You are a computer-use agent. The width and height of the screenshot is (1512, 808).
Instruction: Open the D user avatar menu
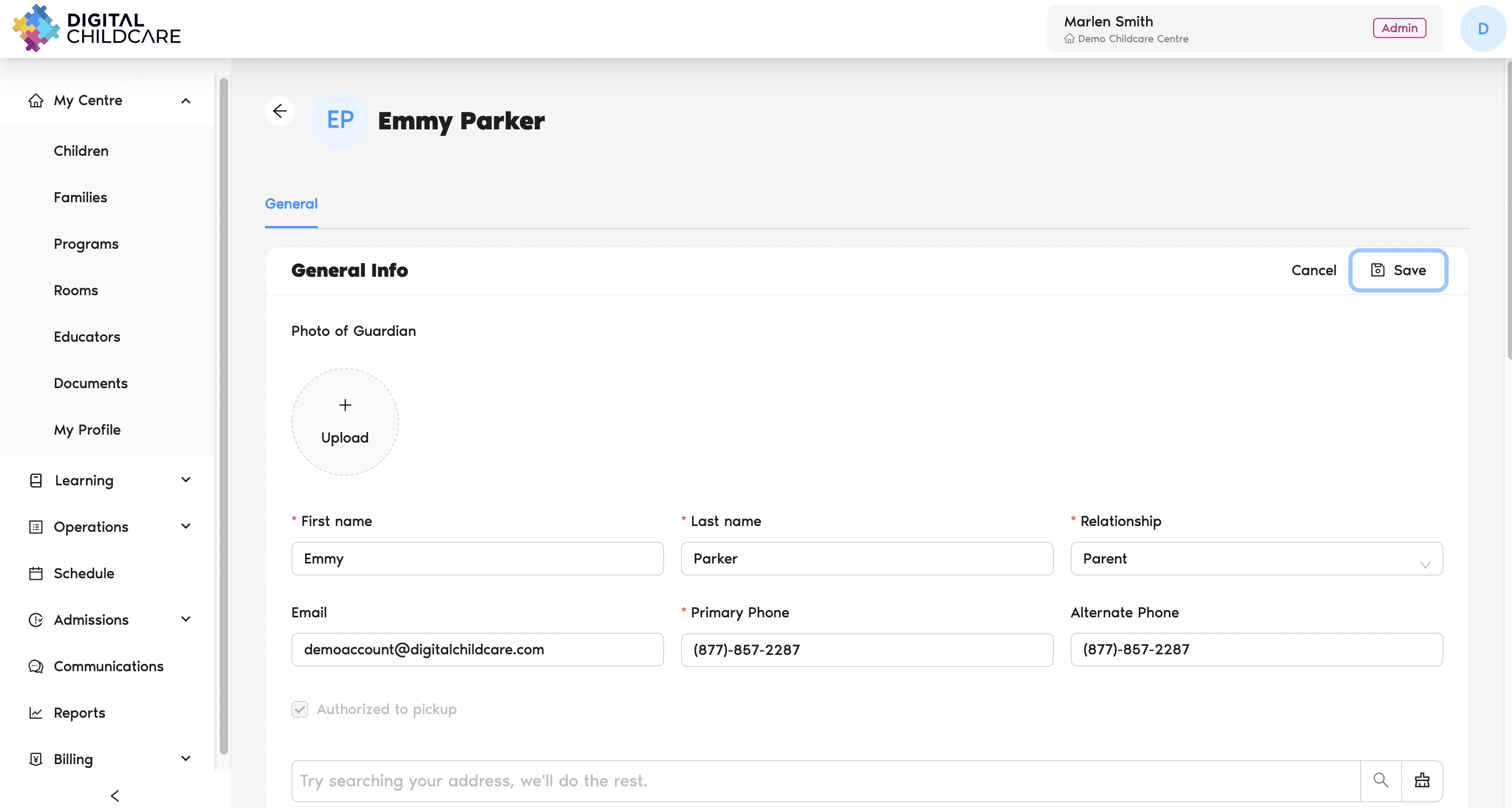1482,28
